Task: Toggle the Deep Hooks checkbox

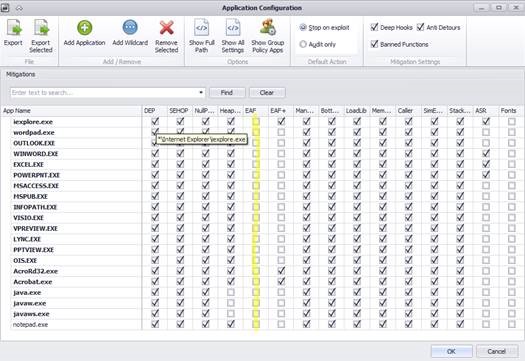Action: point(374,27)
